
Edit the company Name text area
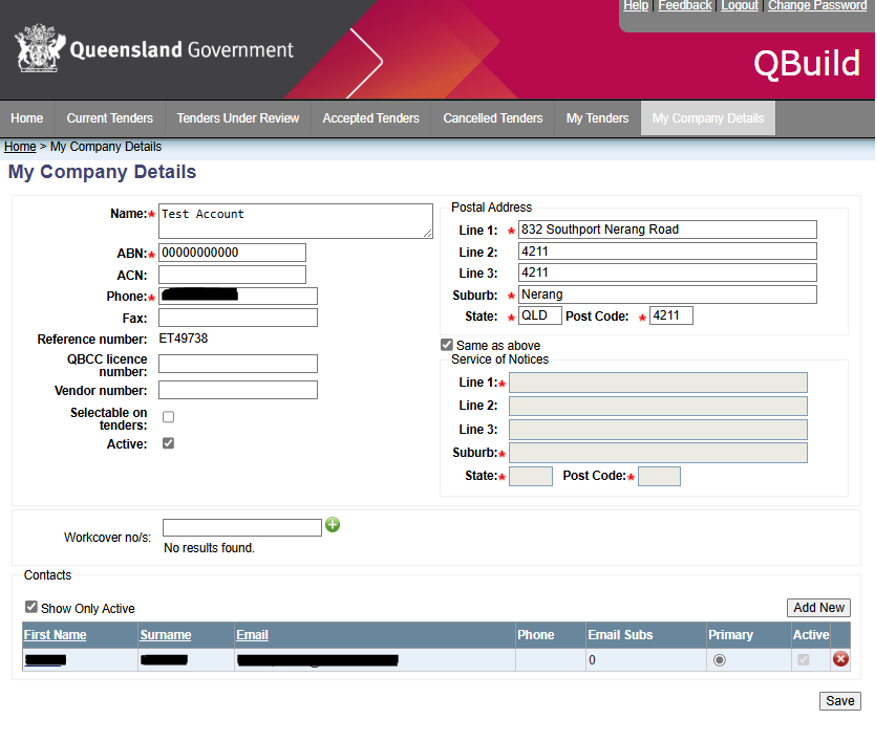tap(295, 221)
